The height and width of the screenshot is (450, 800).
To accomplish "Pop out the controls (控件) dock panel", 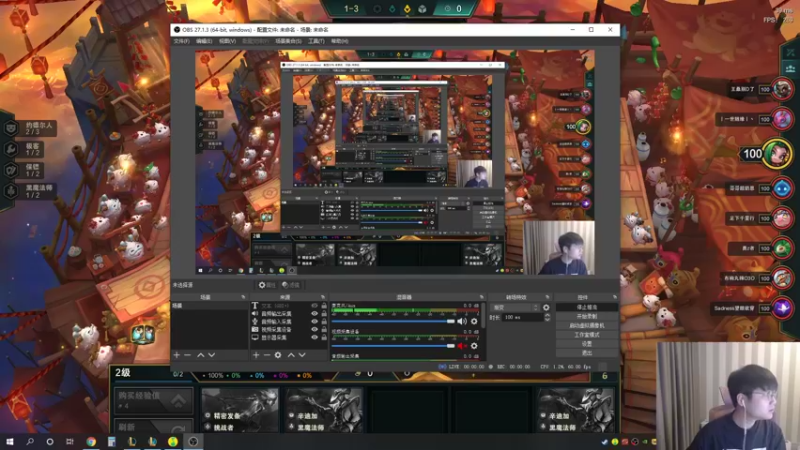I will 614,297.
